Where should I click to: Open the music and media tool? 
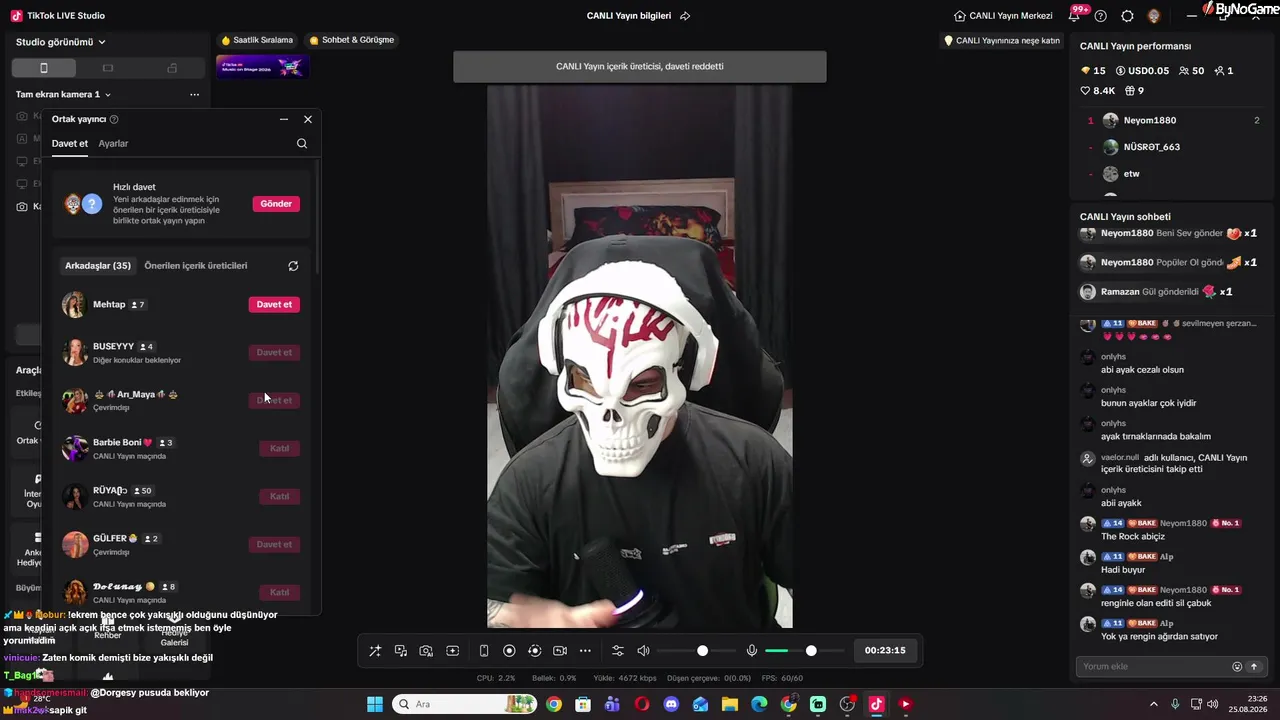point(401,651)
